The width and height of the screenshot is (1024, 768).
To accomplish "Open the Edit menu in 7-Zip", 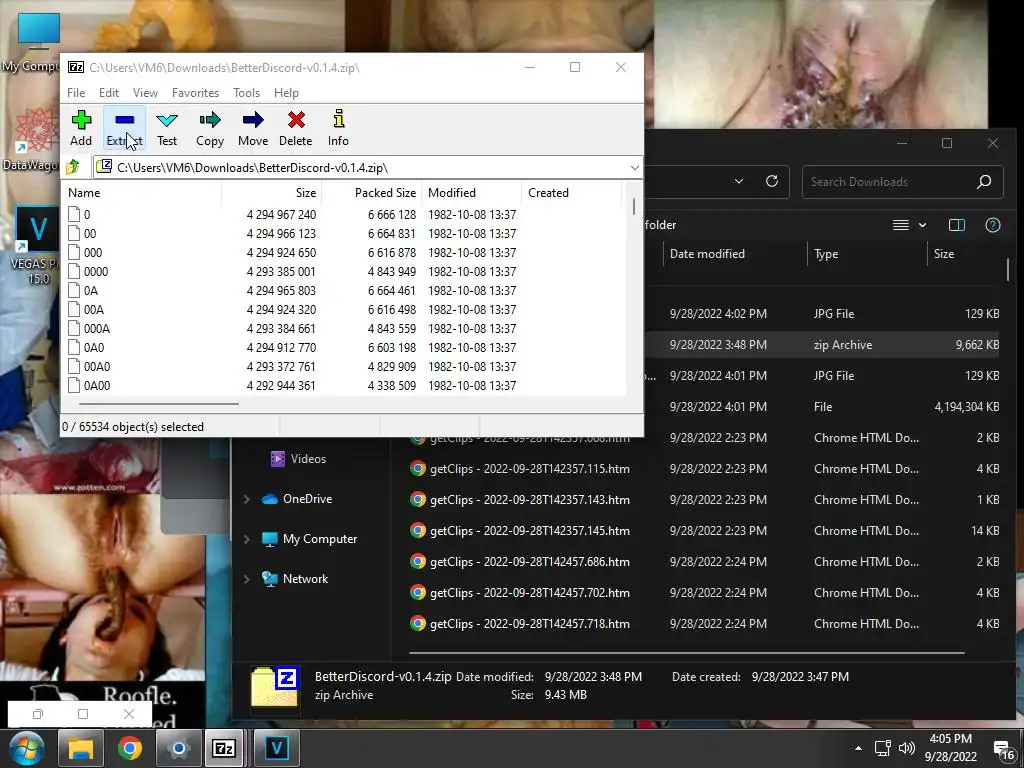I will [x=108, y=93].
